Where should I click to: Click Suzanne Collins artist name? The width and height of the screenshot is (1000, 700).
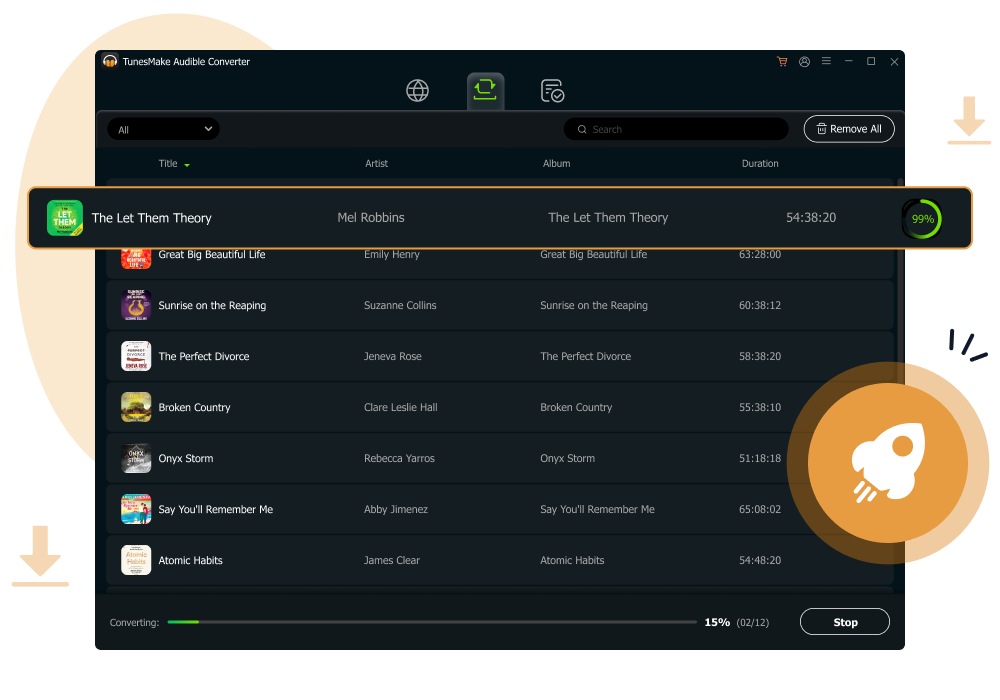(400, 305)
